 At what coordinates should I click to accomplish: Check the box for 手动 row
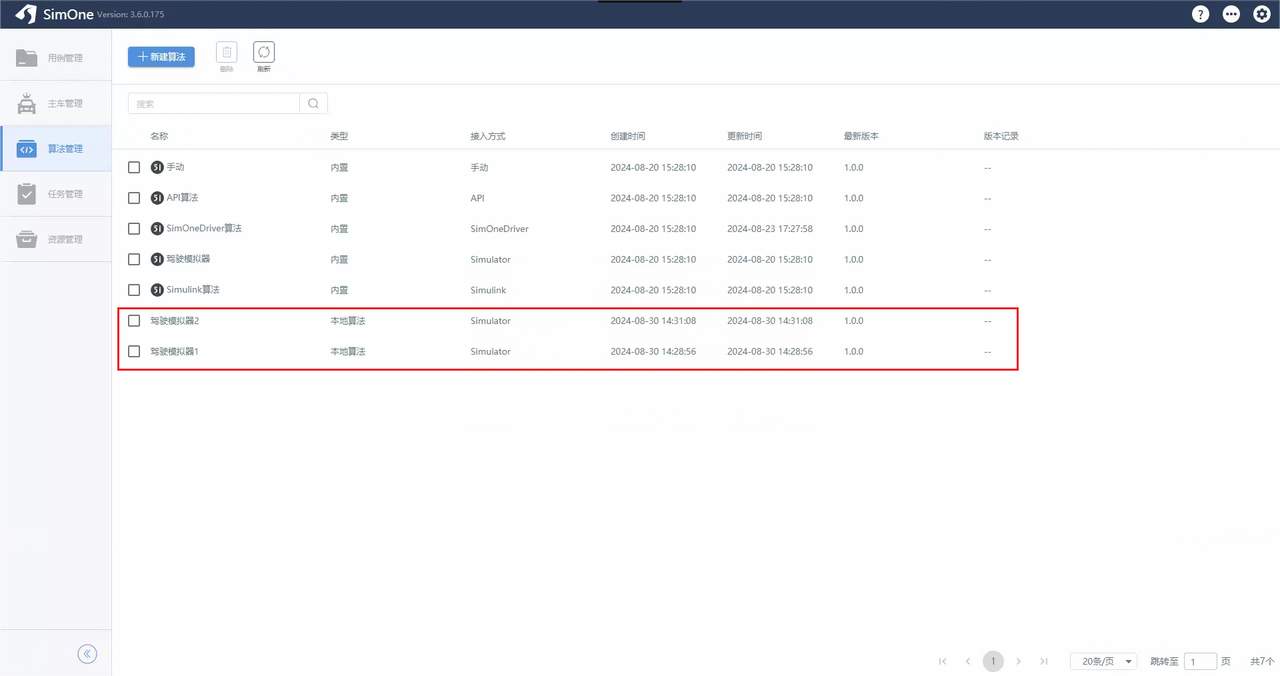(134, 167)
